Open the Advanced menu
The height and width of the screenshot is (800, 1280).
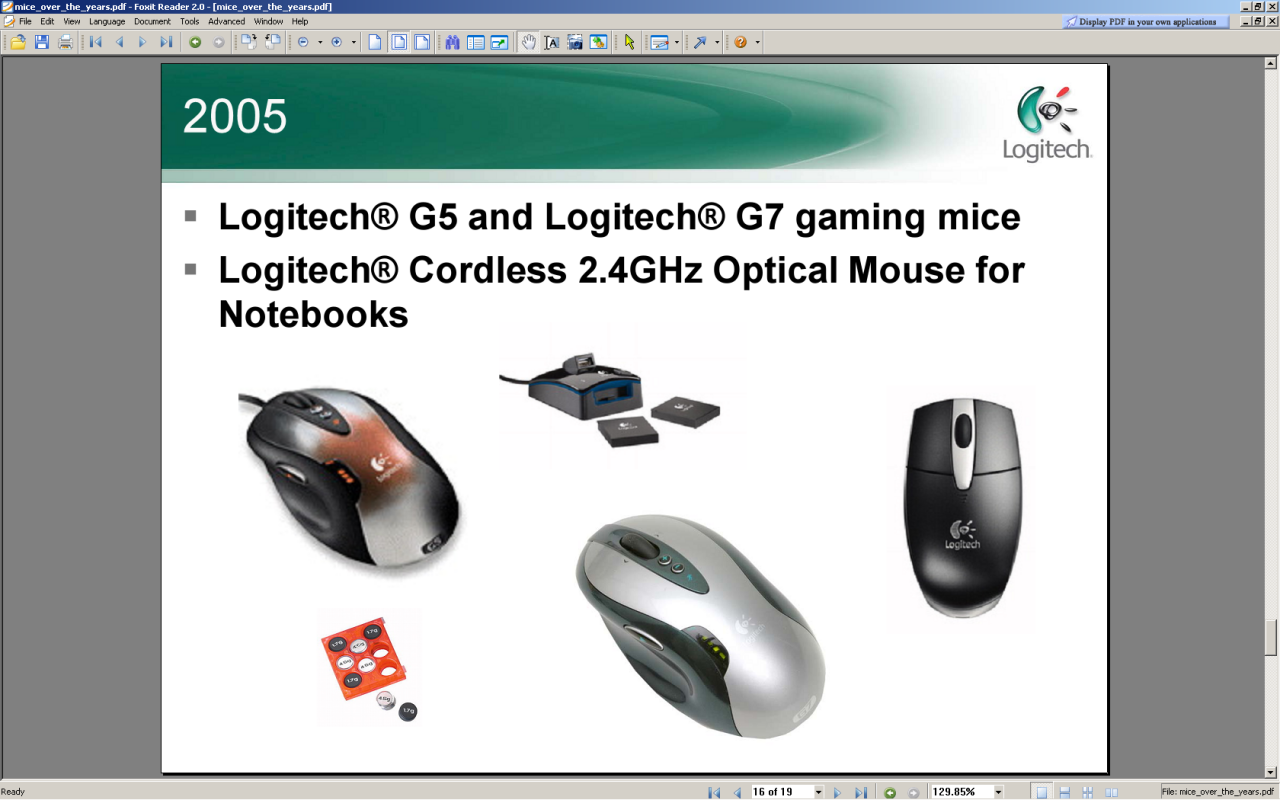[226, 21]
